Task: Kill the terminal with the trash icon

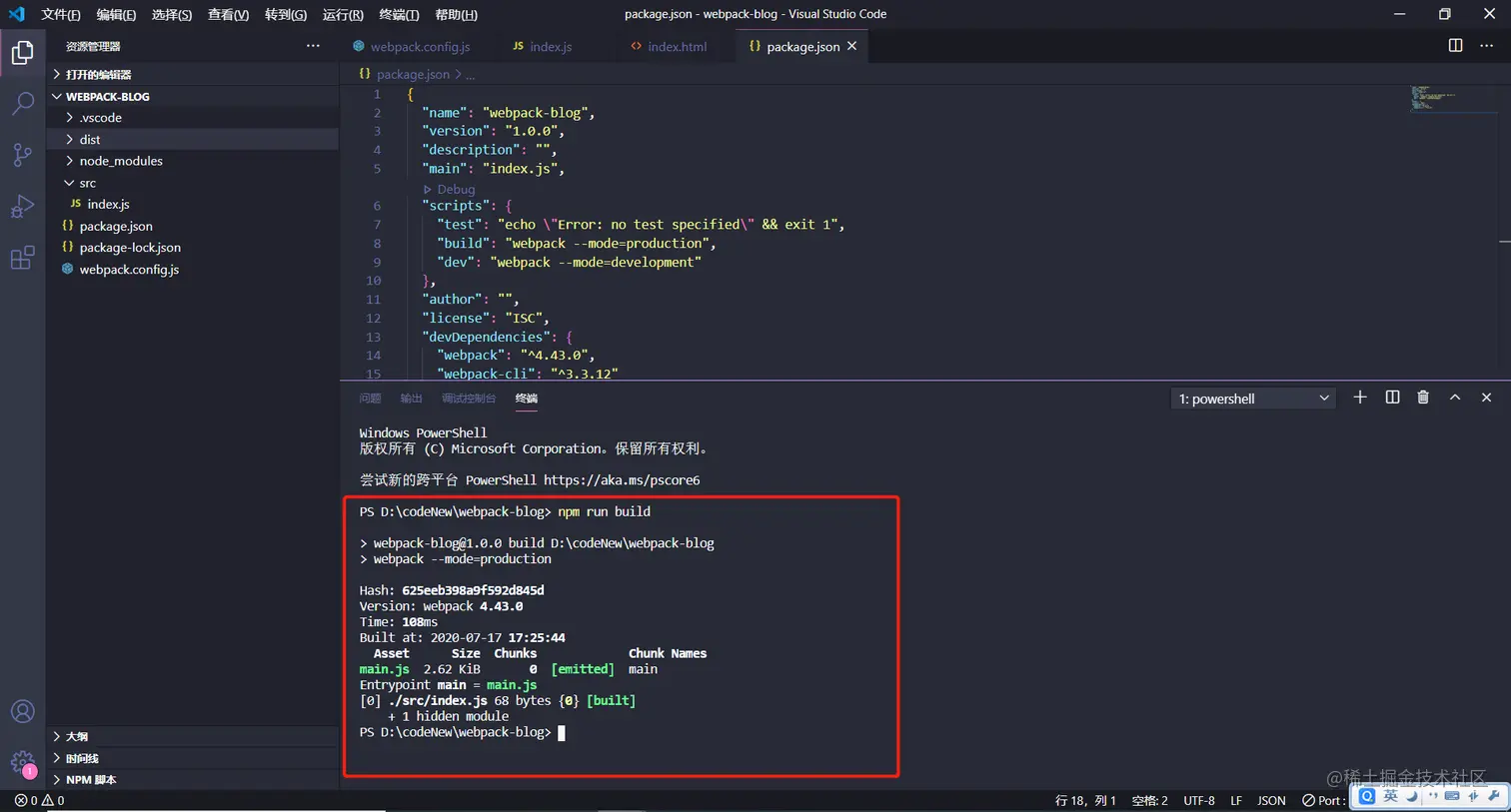Action: point(1423,398)
